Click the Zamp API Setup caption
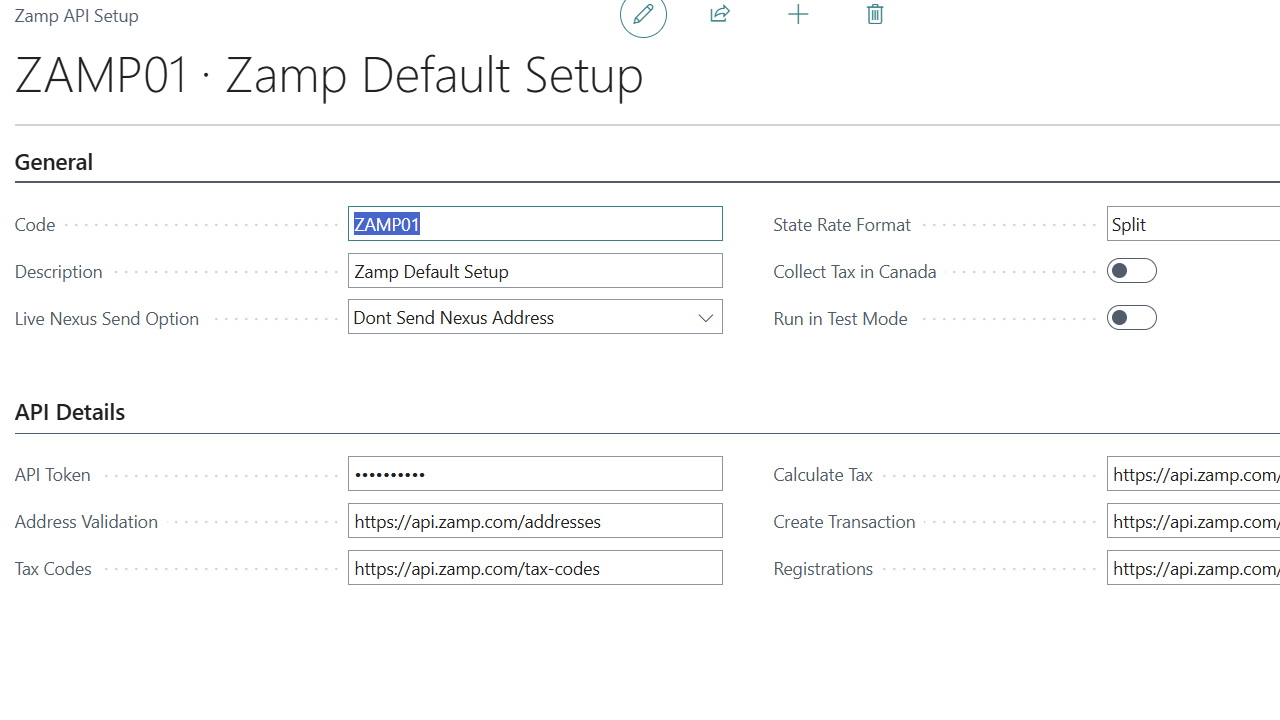This screenshot has width=1280, height=720. tap(77, 16)
